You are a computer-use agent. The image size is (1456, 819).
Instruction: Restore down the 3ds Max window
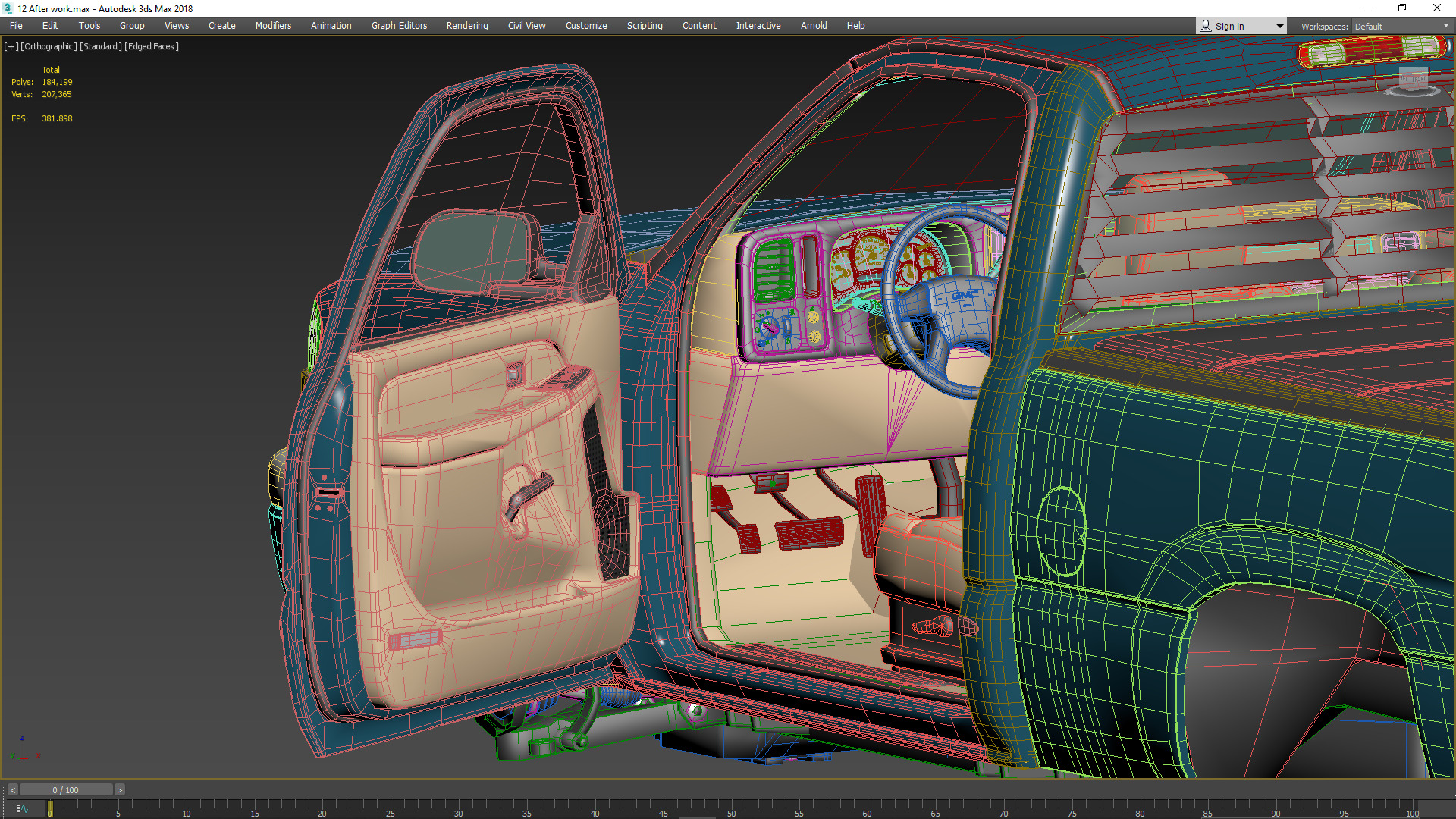1402,8
